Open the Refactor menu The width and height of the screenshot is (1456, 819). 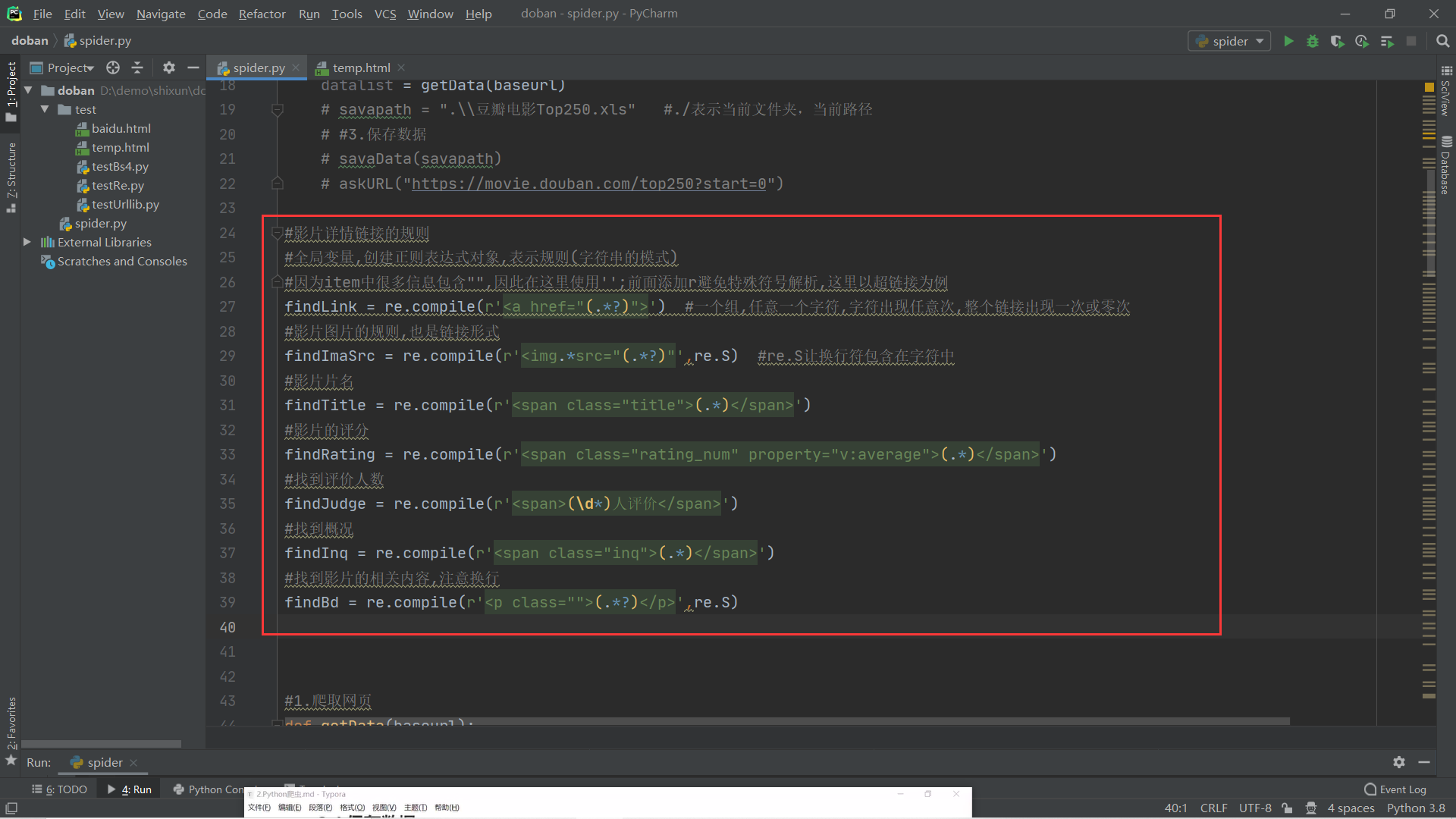pyautogui.click(x=262, y=14)
